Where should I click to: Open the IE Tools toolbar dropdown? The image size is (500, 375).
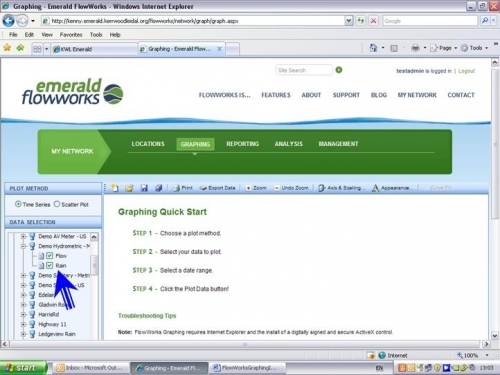pyautogui.click(x=475, y=48)
